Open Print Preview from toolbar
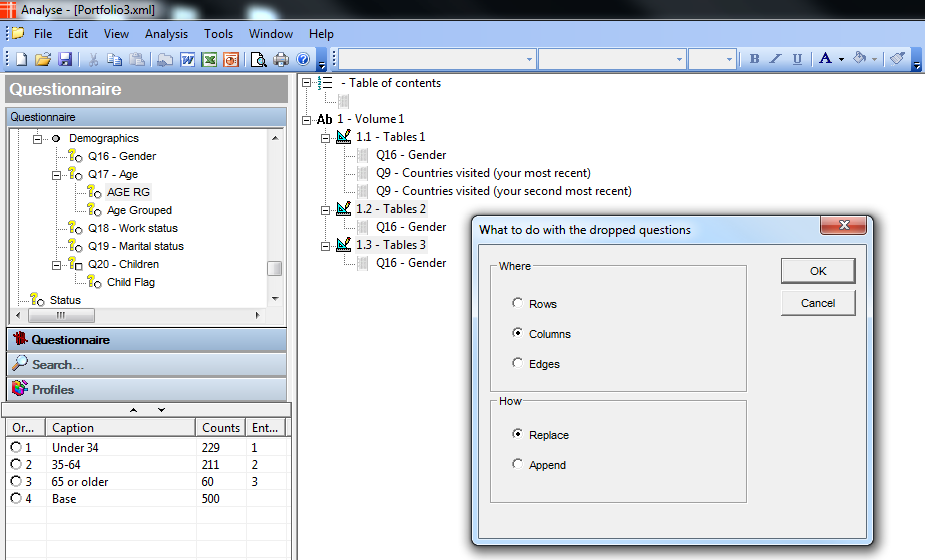Image resolution: width=925 pixels, height=560 pixels. click(259, 59)
